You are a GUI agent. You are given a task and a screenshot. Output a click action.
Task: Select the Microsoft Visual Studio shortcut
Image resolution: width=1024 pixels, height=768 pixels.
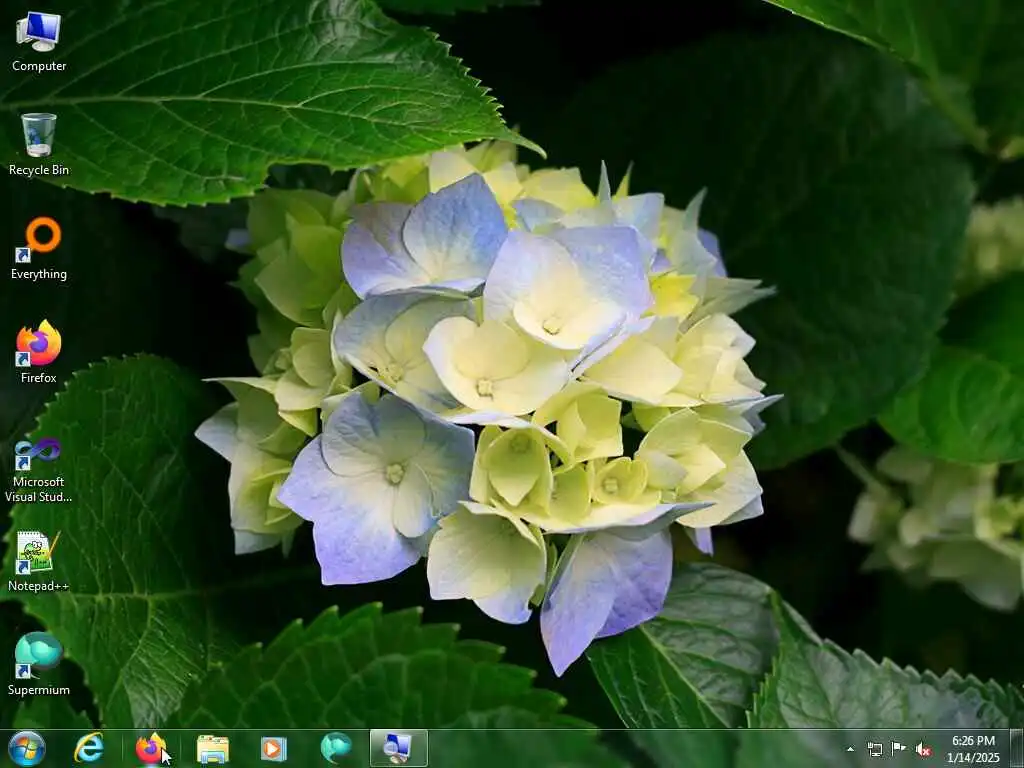(39, 470)
